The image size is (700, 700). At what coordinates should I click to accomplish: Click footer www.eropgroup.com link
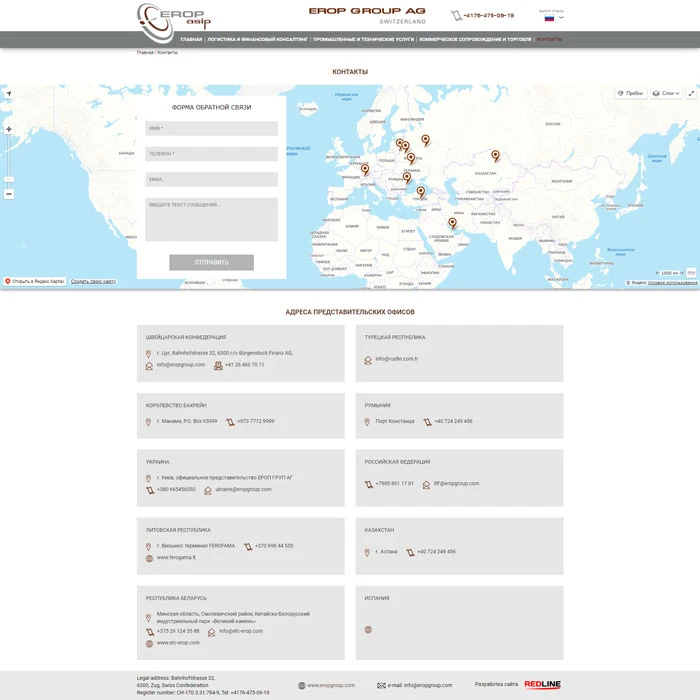click(331, 685)
